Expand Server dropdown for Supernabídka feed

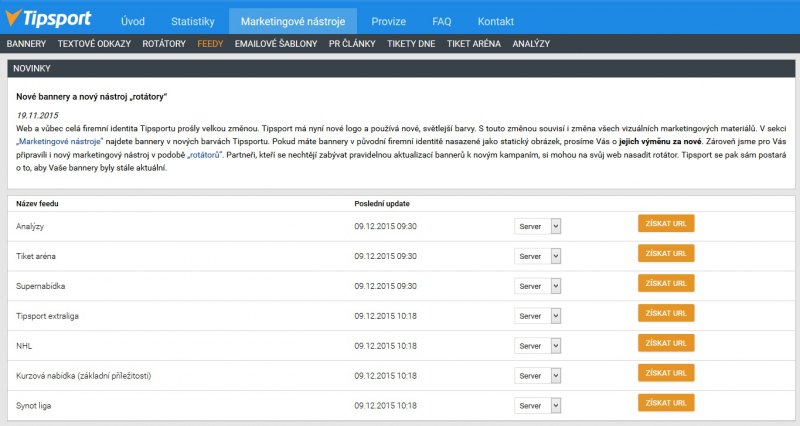pos(538,286)
